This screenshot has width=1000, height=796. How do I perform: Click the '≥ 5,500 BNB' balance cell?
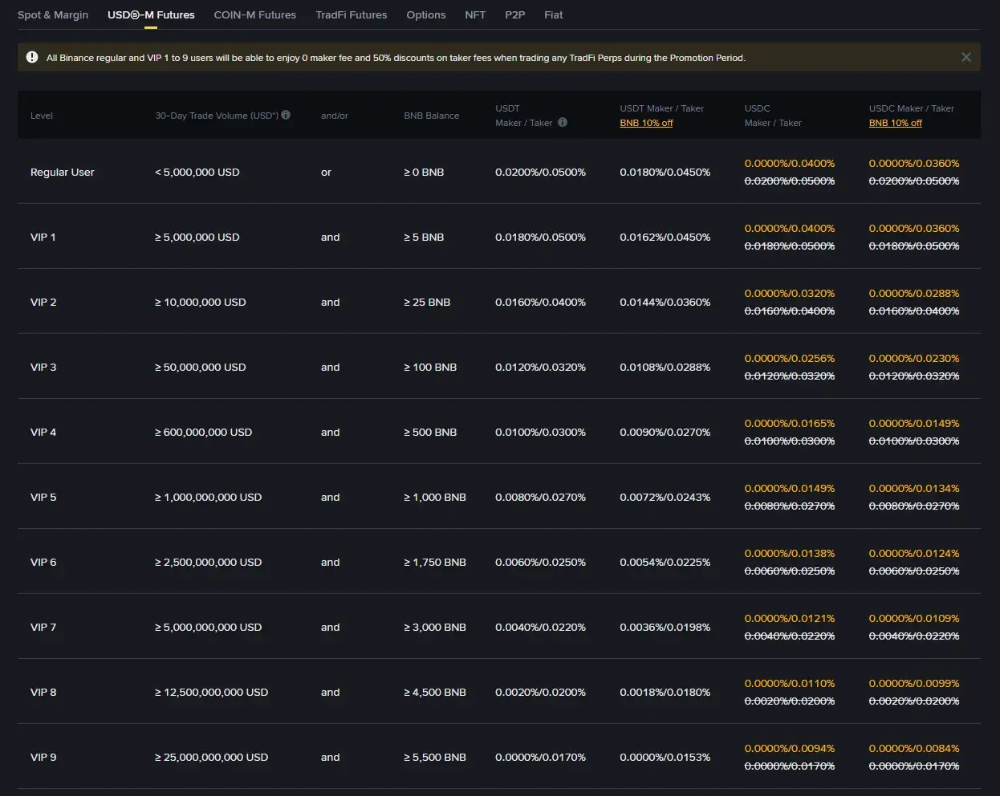(x=434, y=758)
